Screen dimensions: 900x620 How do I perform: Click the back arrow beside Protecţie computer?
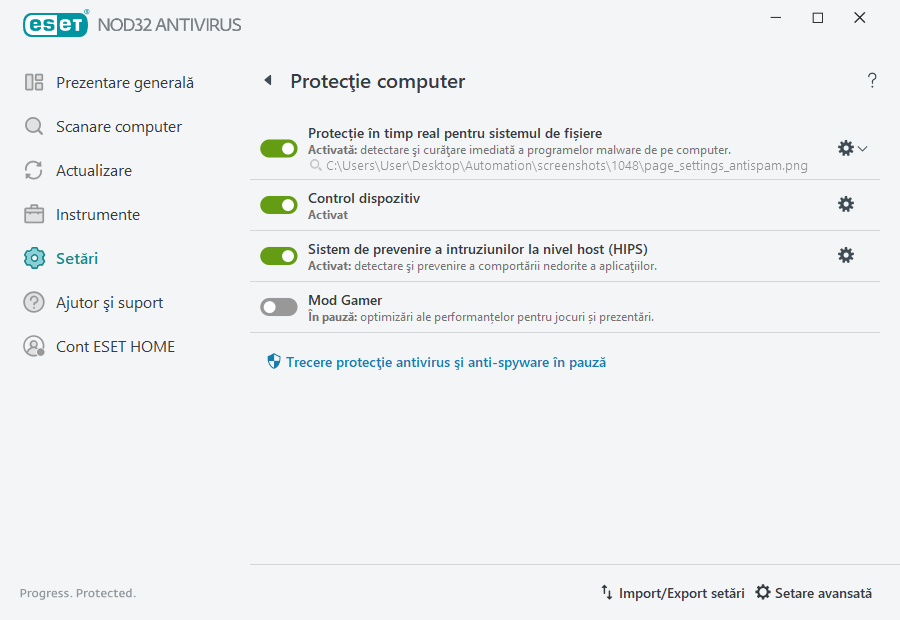coord(267,80)
